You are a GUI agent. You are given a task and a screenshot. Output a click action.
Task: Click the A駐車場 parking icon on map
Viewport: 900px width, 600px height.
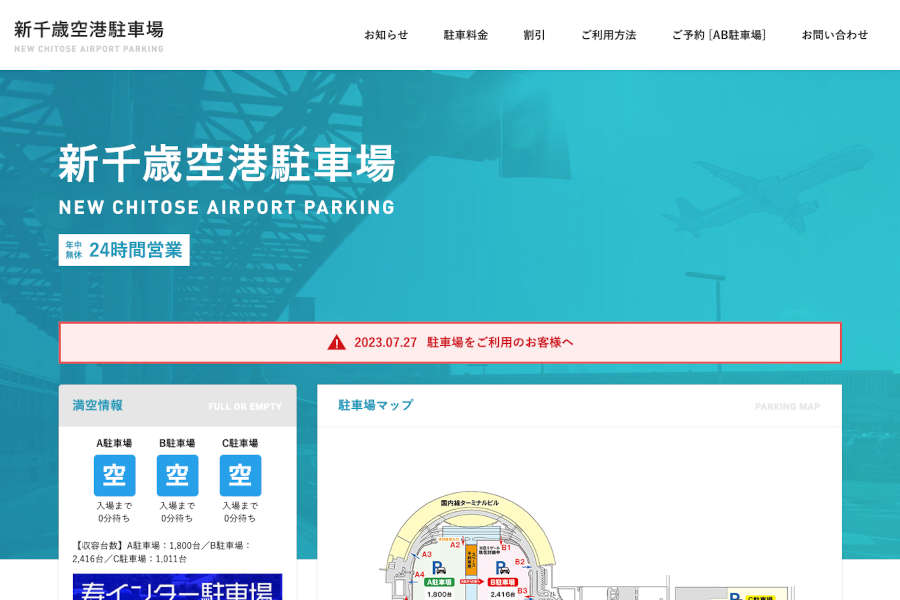[438, 568]
